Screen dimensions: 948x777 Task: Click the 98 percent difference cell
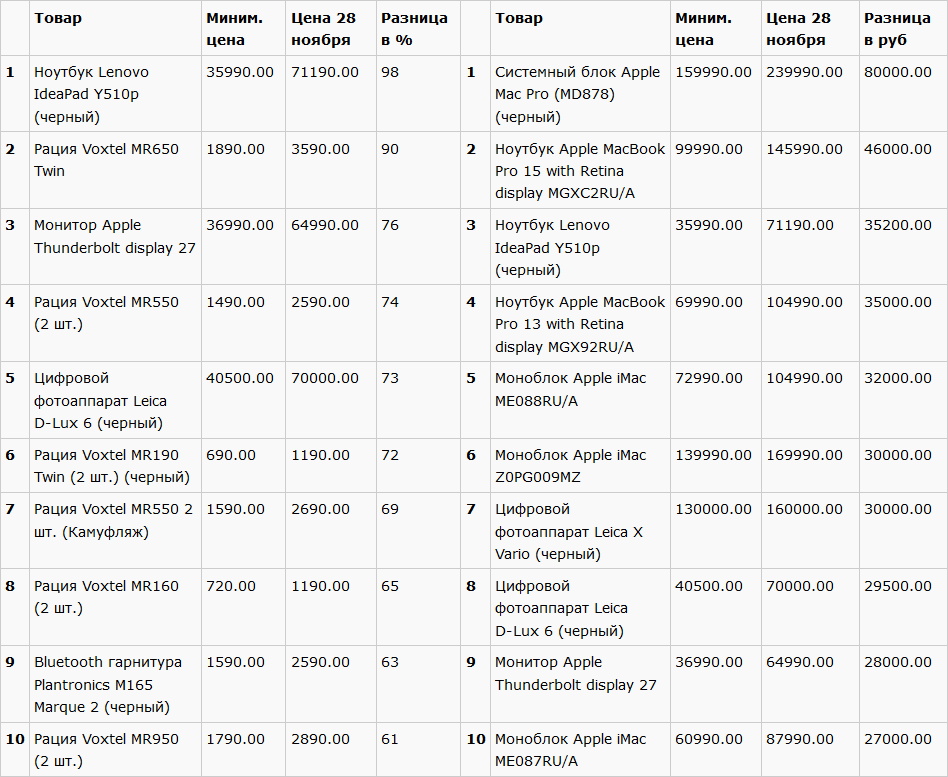pyautogui.click(x=418, y=94)
